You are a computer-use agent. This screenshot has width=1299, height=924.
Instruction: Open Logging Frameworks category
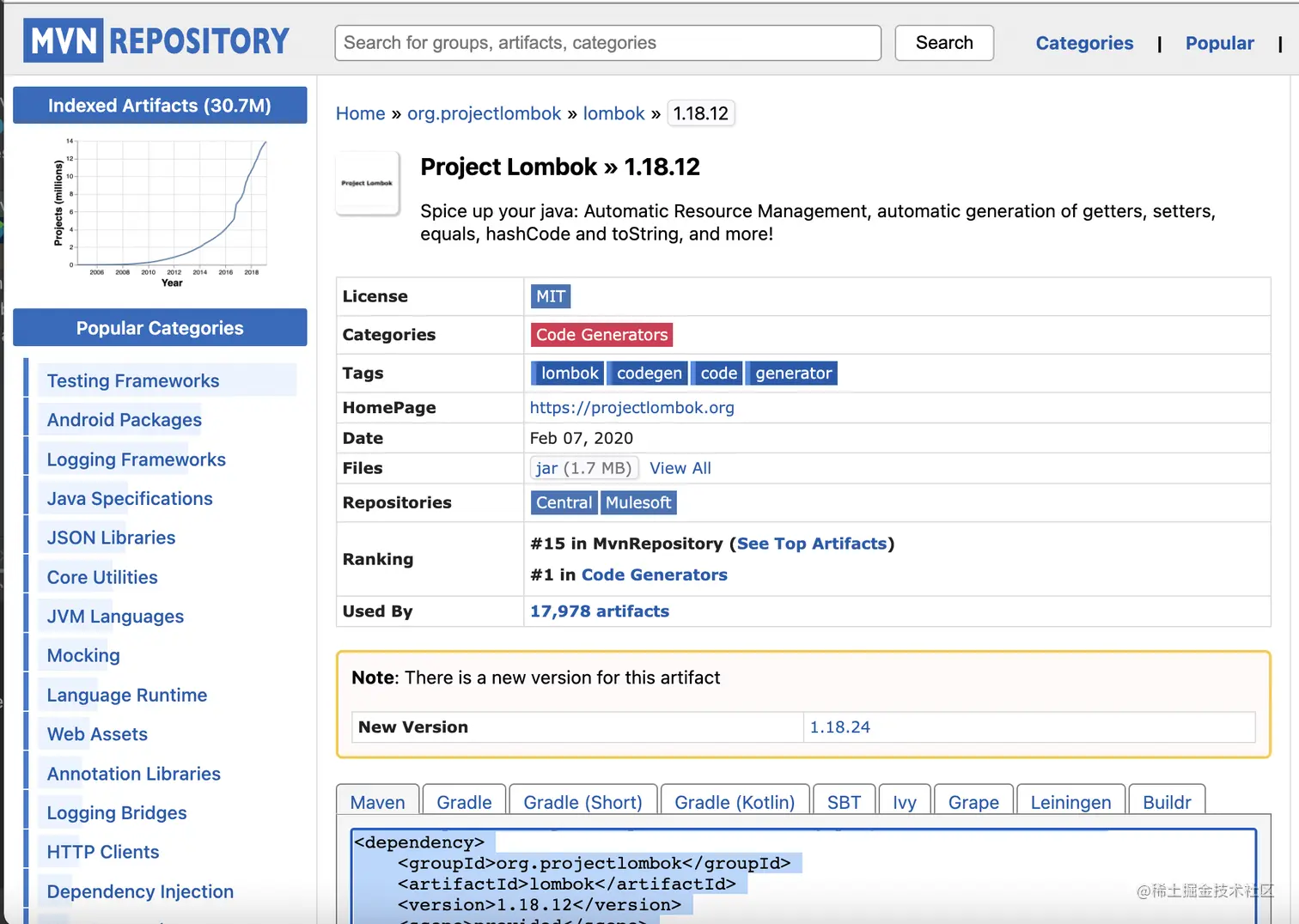[x=137, y=459]
